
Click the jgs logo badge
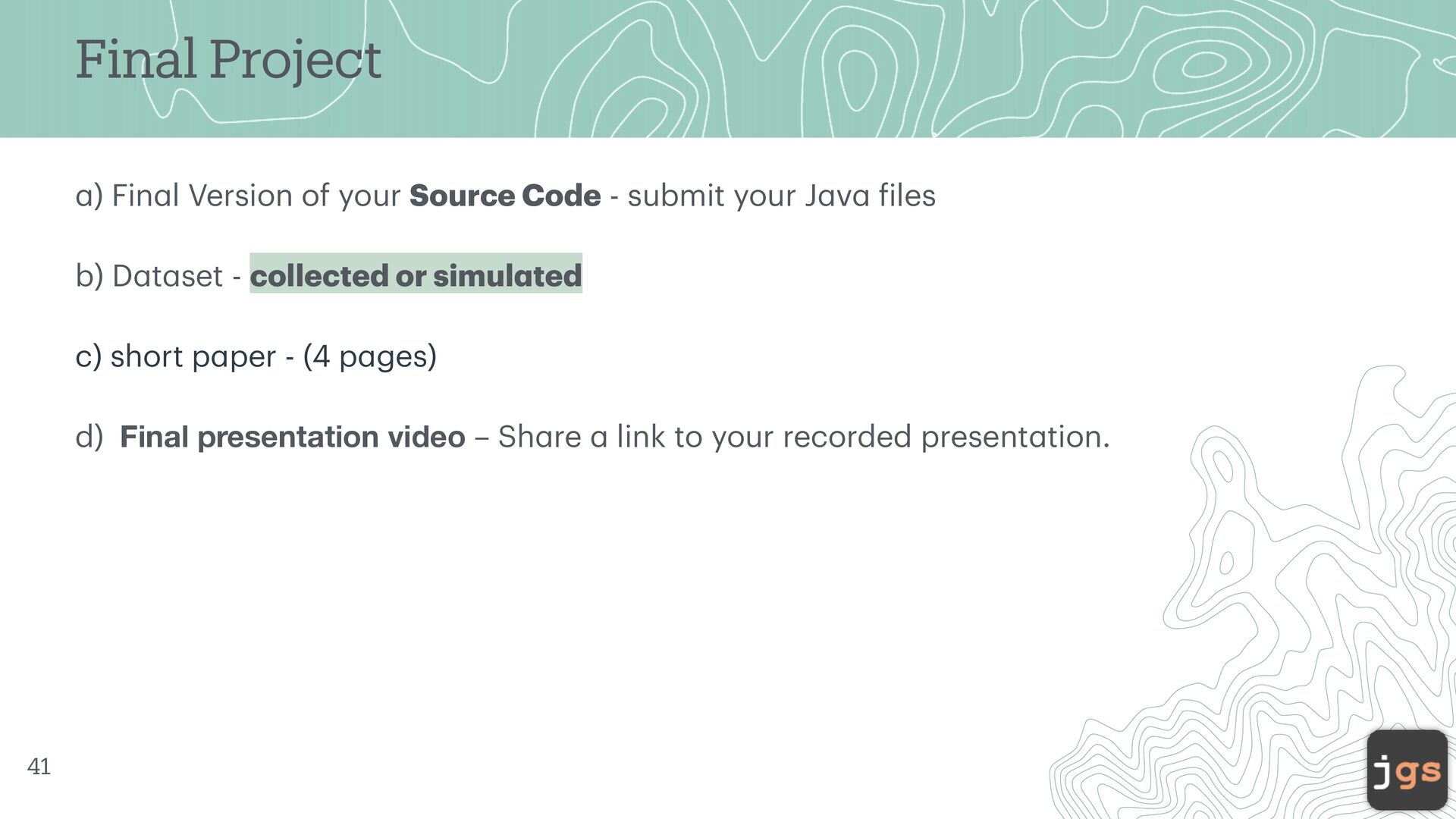point(1407,770)
